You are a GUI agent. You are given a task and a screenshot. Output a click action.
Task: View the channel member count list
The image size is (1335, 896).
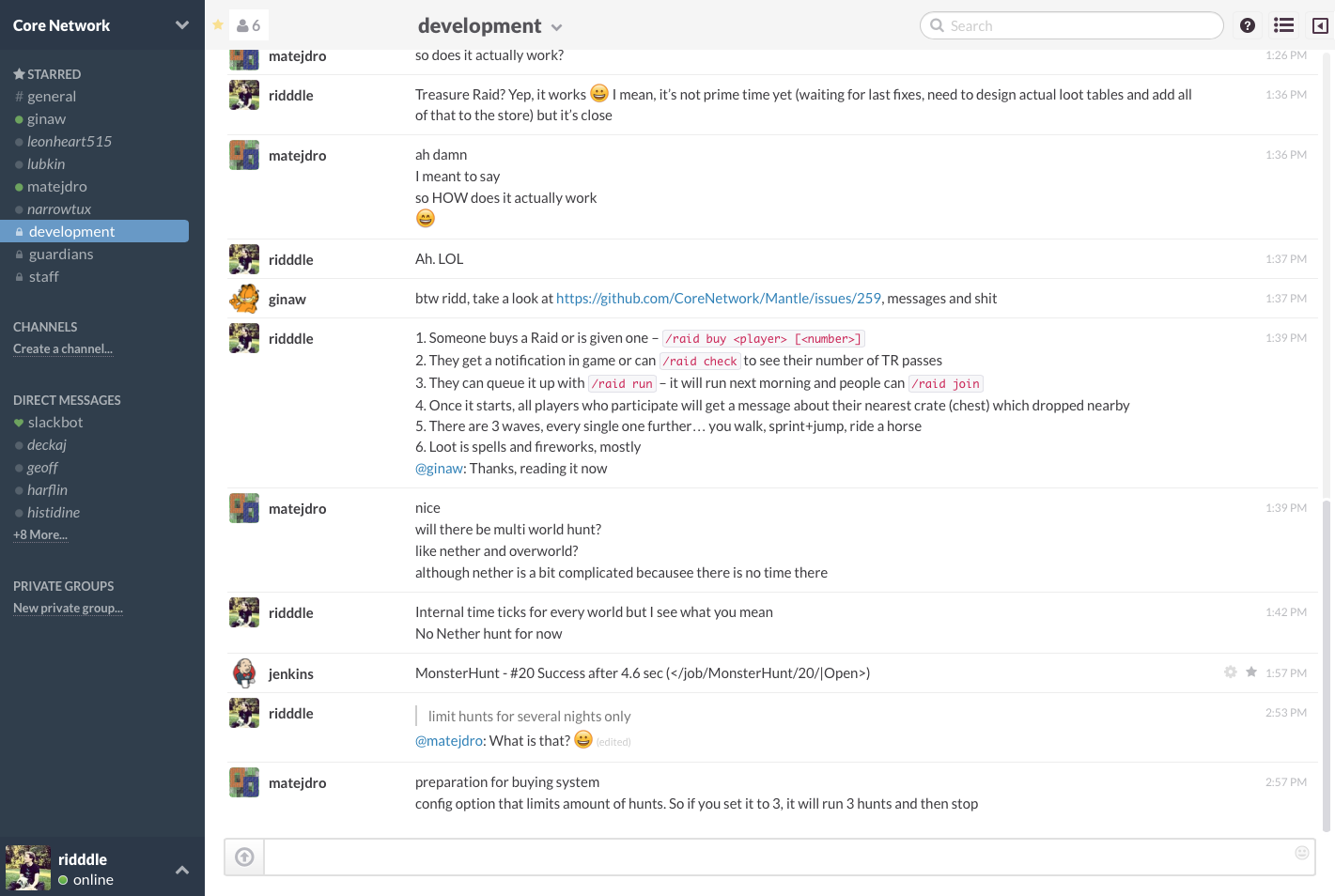(x=249, y=25)
